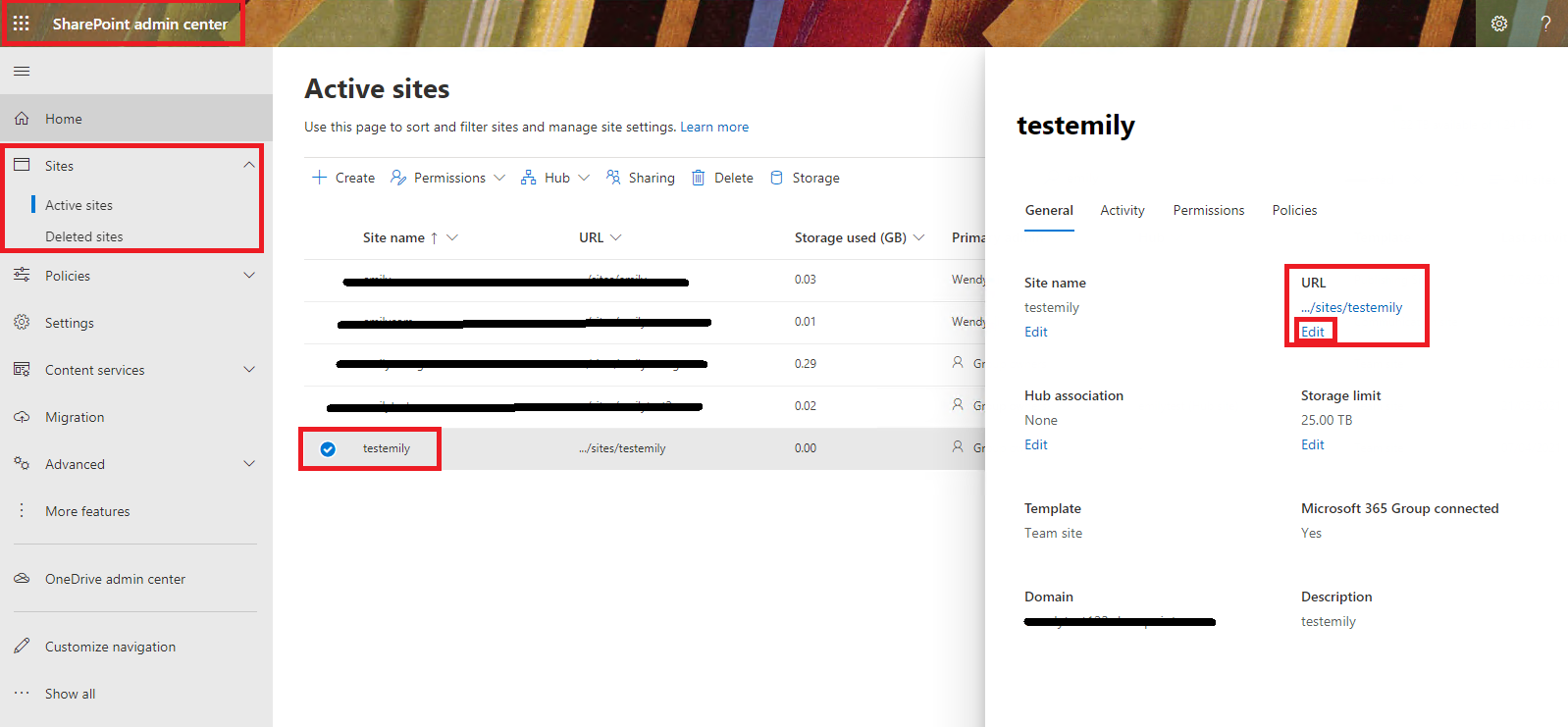Click the 0.01 storage value cell
1568x727 pixels.
806,322
